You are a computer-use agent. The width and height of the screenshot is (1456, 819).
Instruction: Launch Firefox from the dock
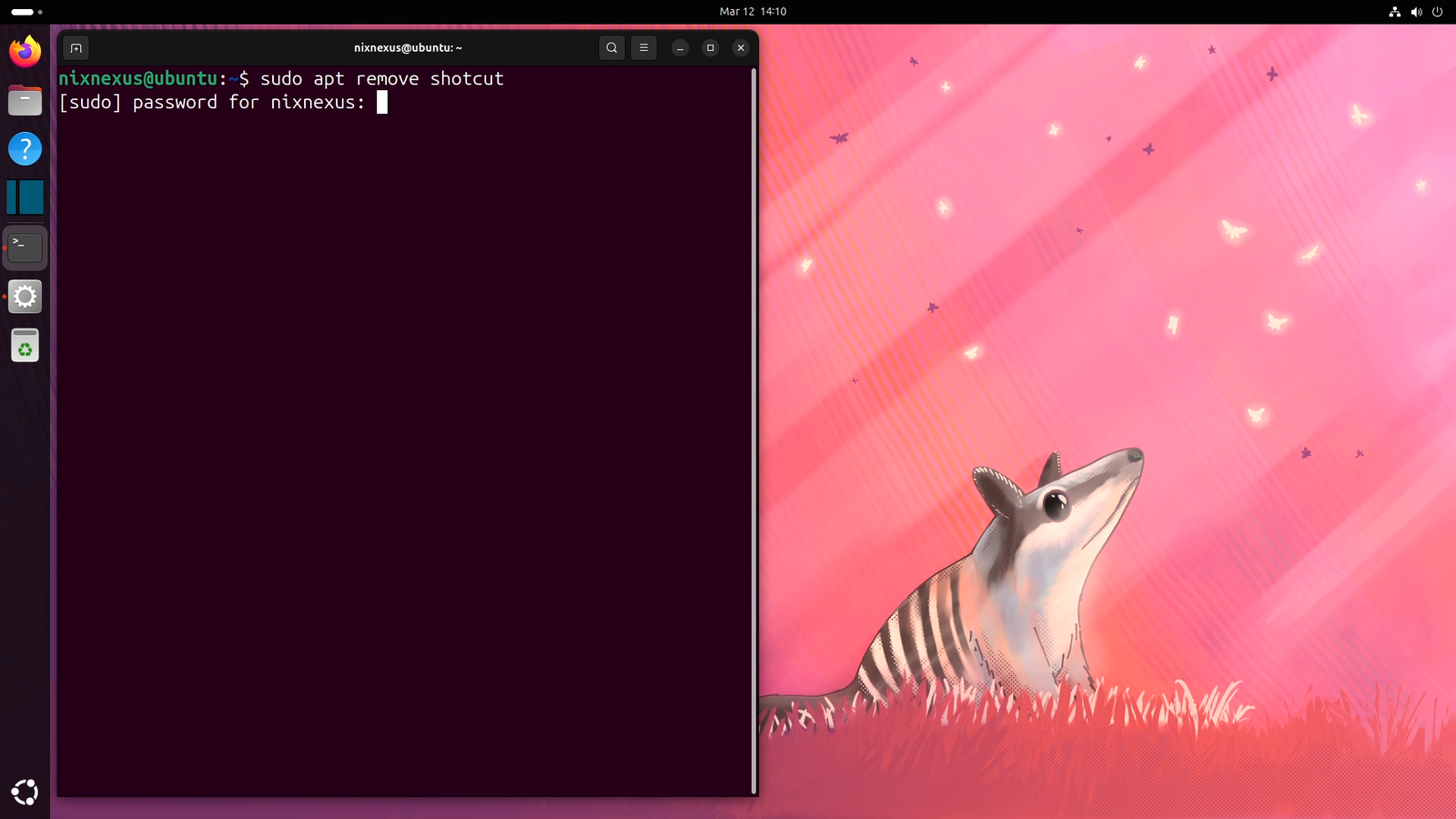point(25,52)
